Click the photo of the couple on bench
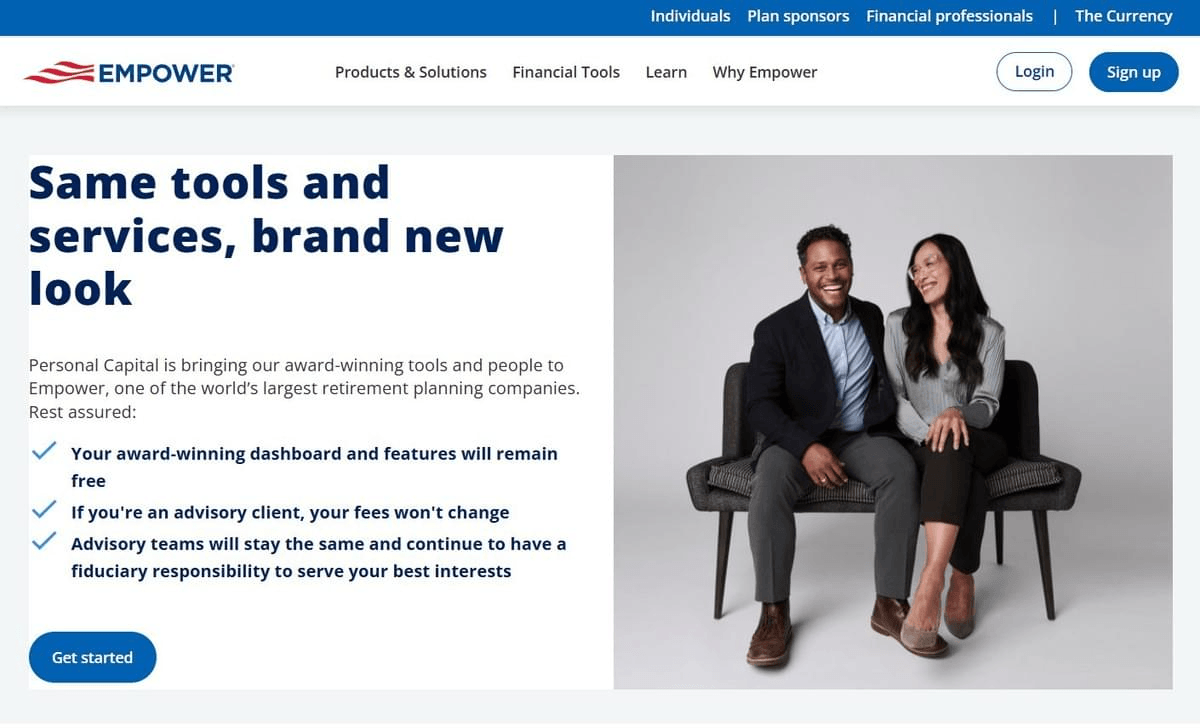 pyautogui.click(x=893, y=422)
